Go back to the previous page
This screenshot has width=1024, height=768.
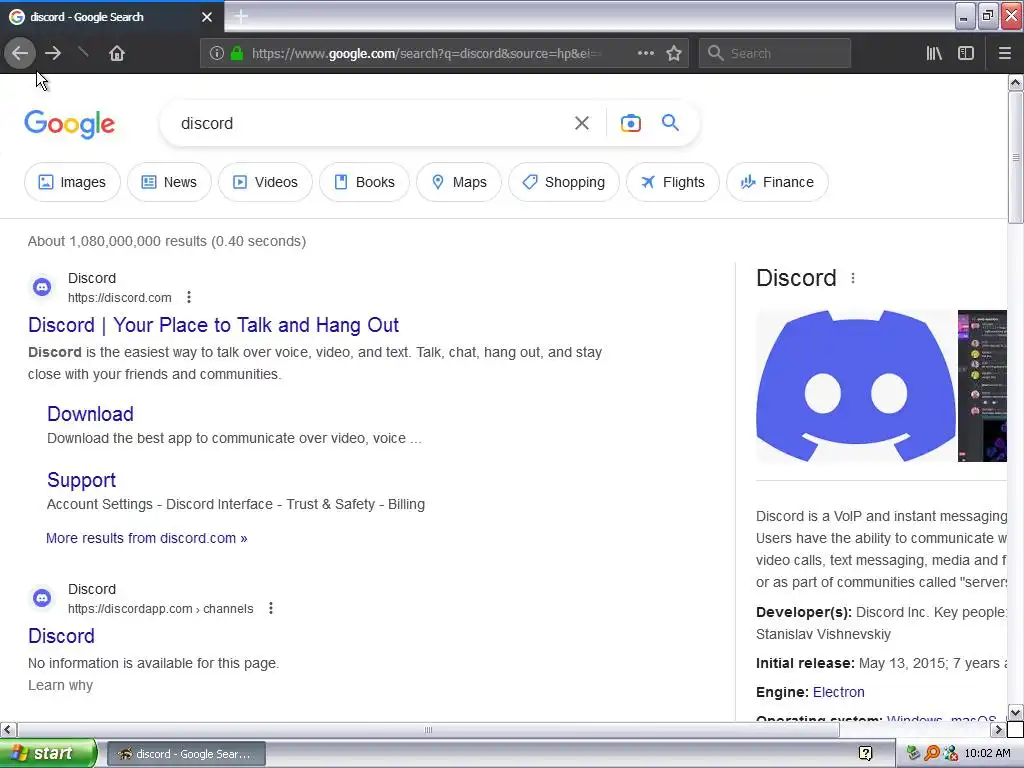[20, 53]
